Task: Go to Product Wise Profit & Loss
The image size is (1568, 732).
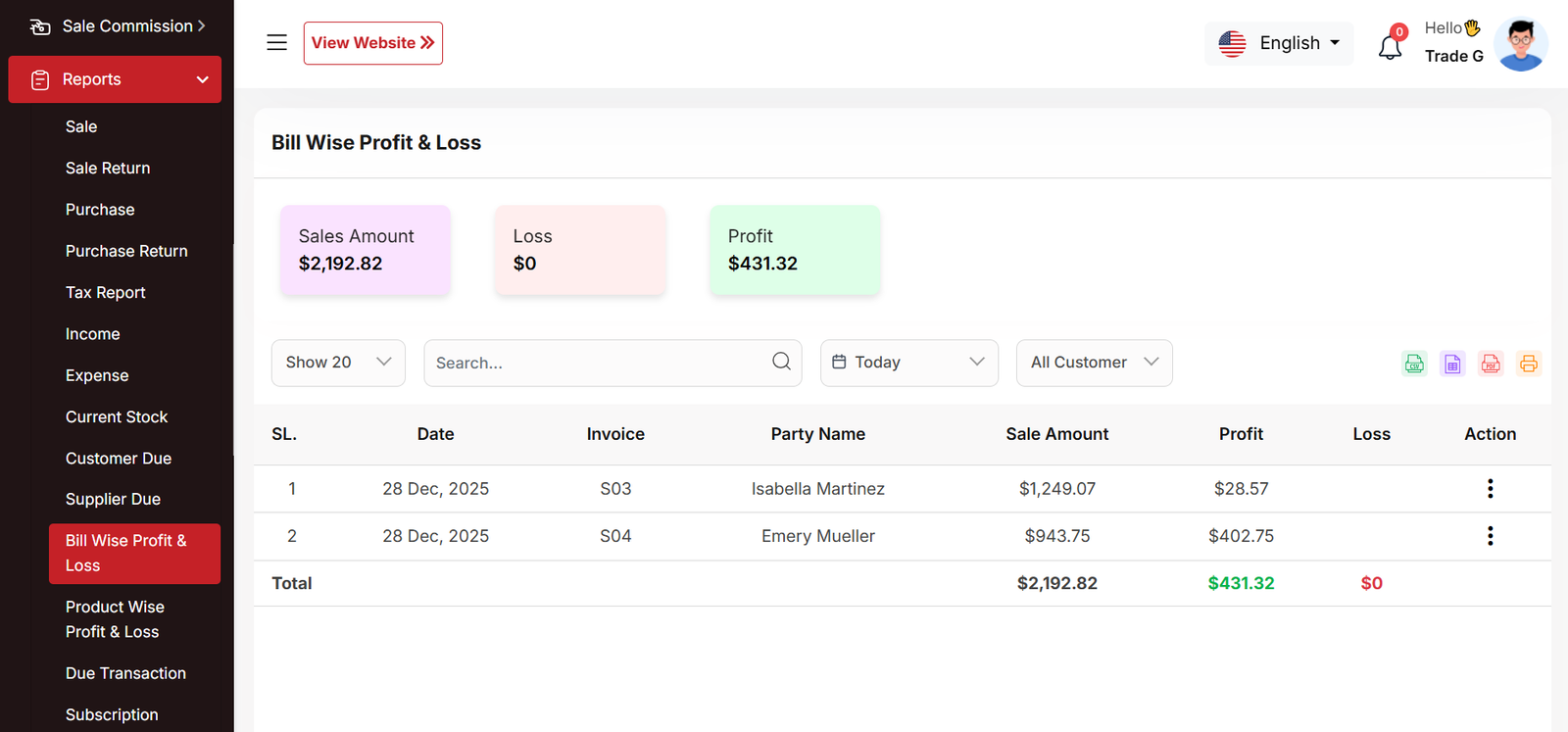Action: pos(115,619)
